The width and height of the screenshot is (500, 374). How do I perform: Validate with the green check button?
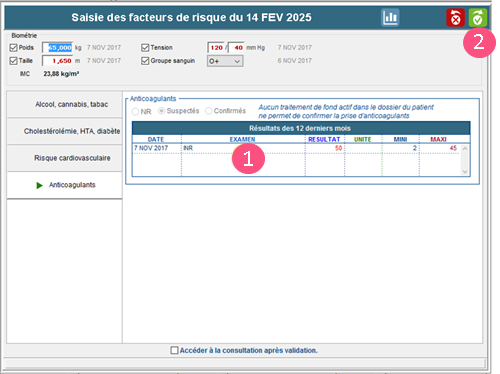pyautogui.click(x=478, y=18)
